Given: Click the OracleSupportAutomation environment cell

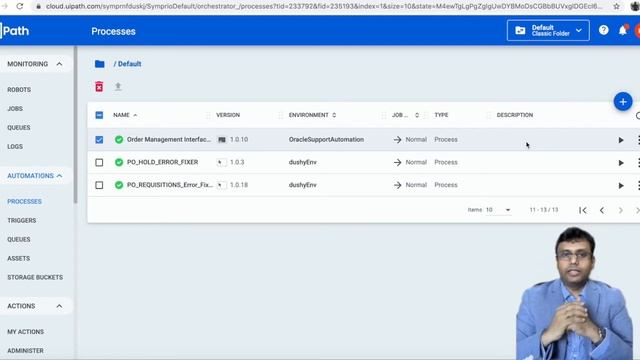Looking at the screenshot, I should point(326,140).
